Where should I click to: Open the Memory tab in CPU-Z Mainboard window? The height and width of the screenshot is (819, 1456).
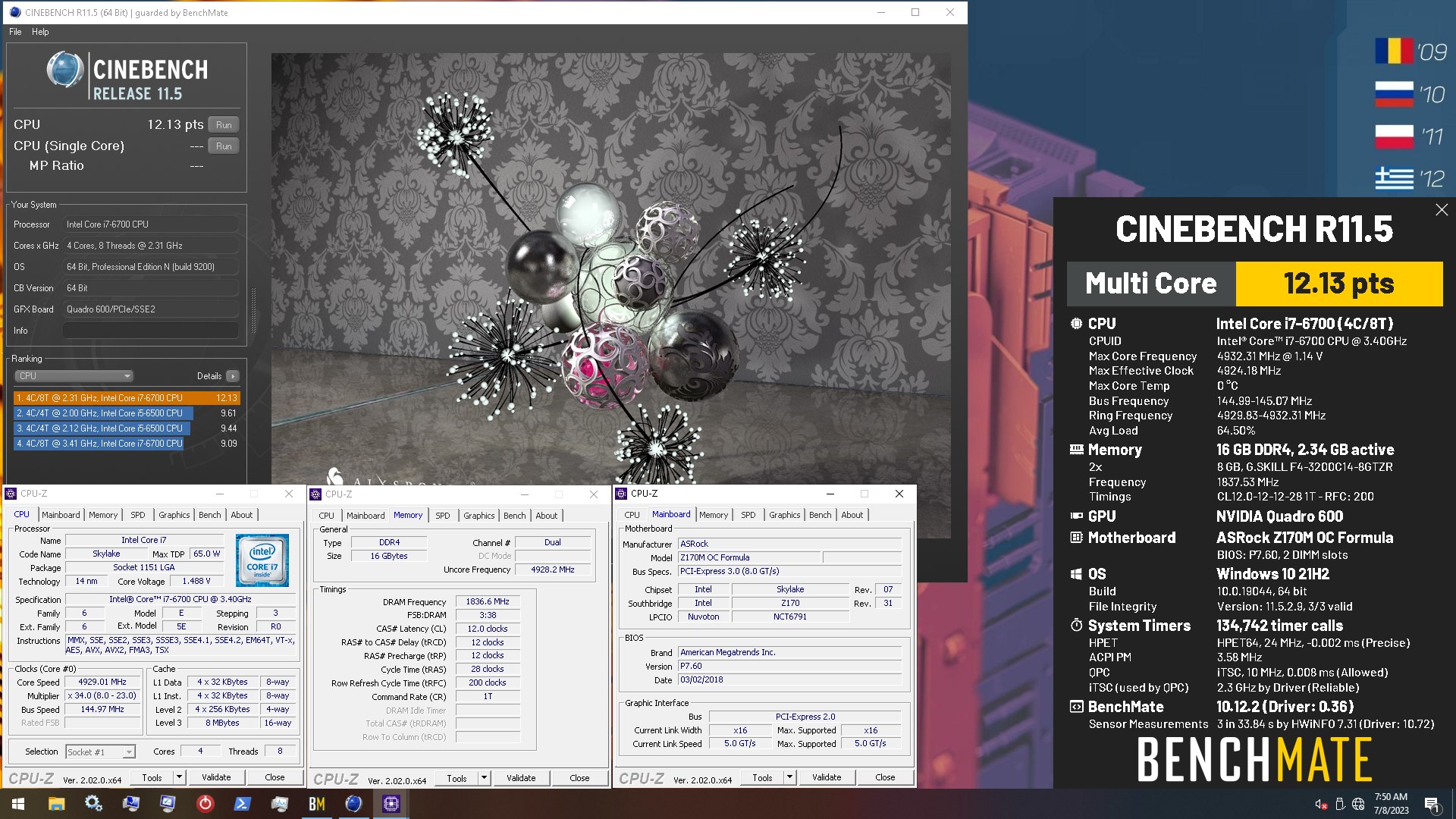click(713, 515)
